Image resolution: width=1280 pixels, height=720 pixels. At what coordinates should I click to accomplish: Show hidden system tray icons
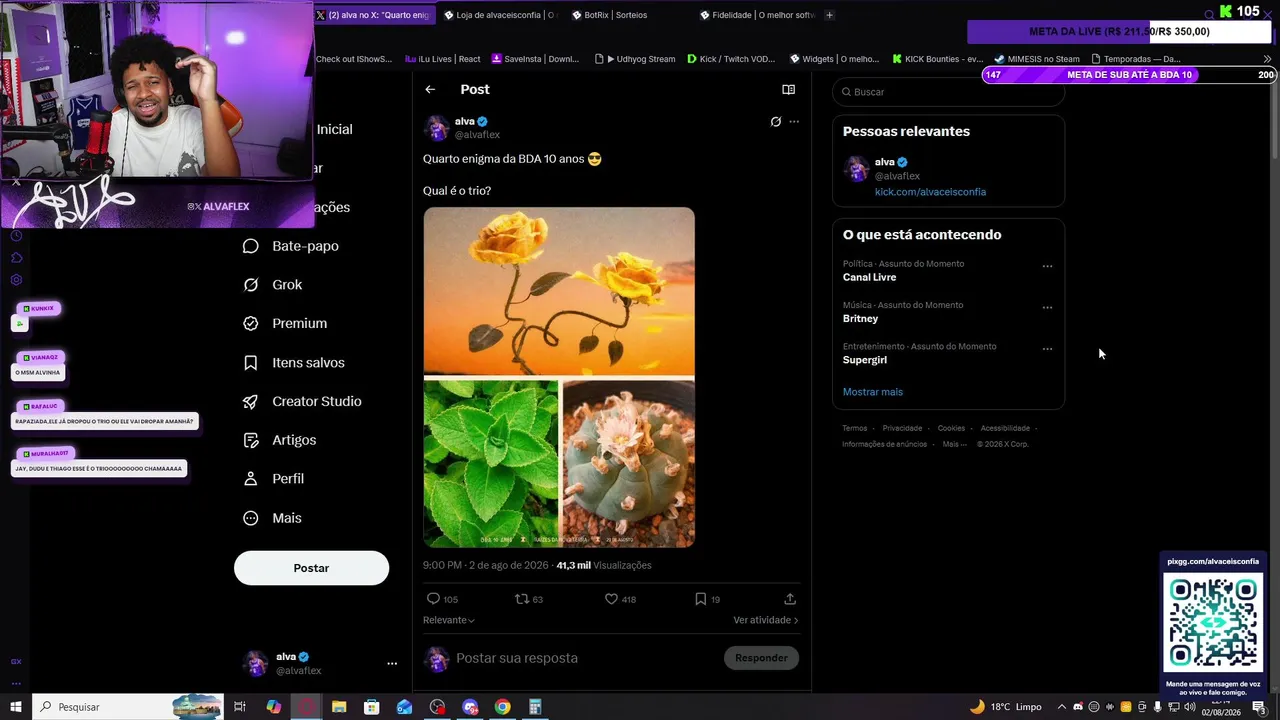pyautogui.click(x=1062, y=707)
